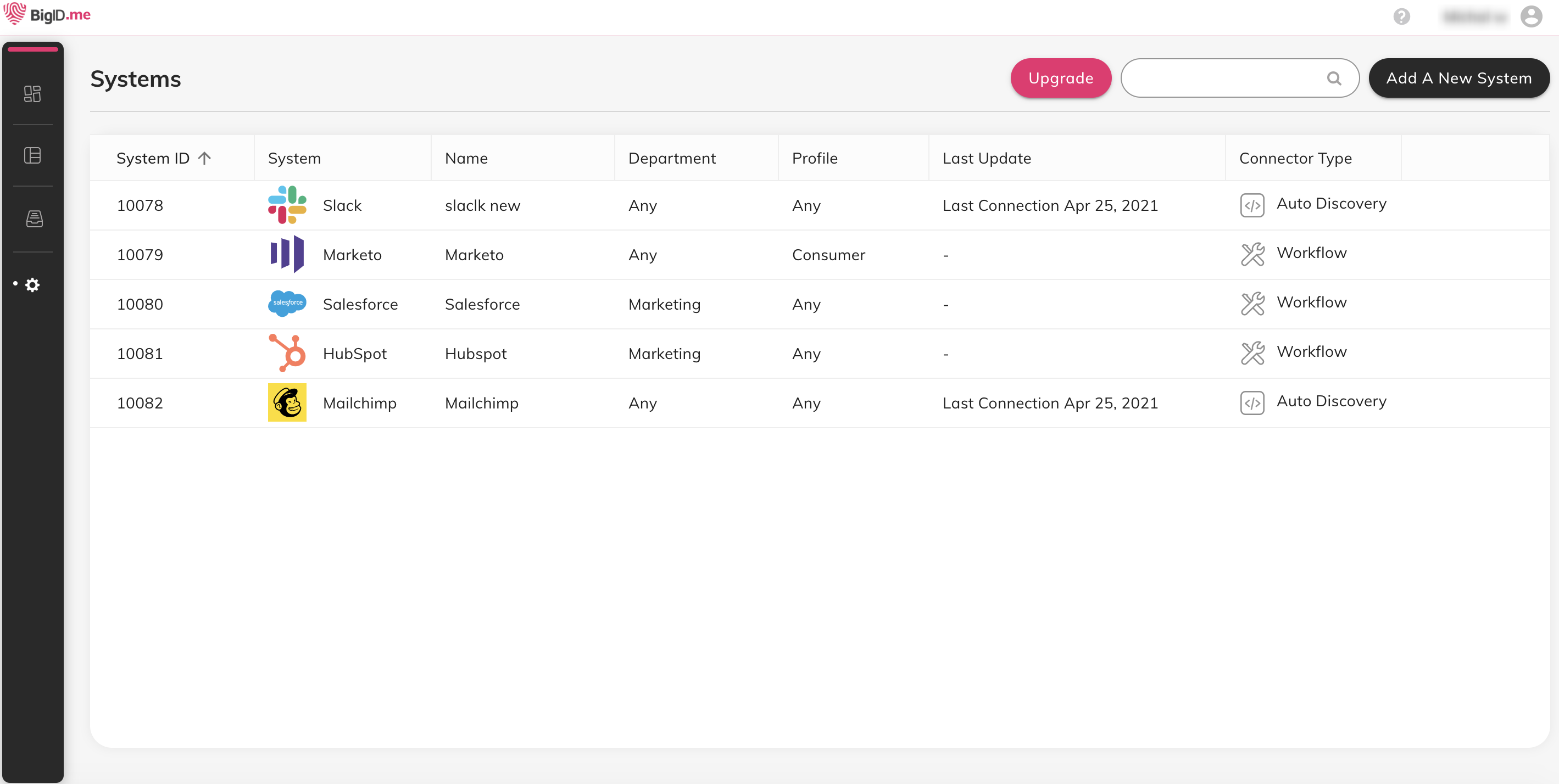This screenshot has height=784, width=1559.
Task: Open the inbox tray sidebar icon
Action: tap(34, 219)
